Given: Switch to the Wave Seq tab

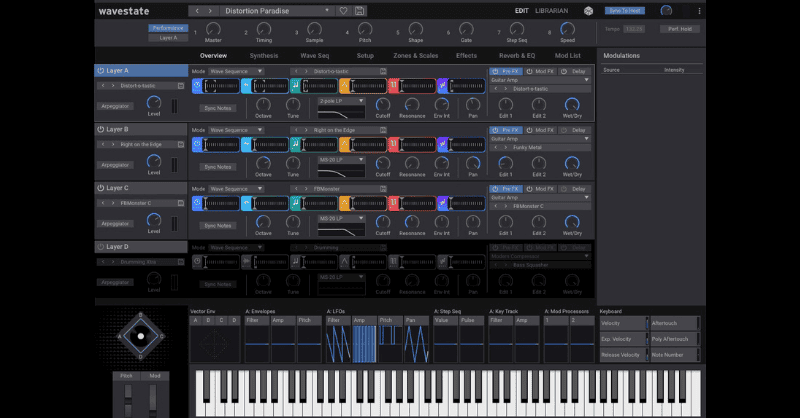Looking at the screenshot, I should (x=314, y=56).
